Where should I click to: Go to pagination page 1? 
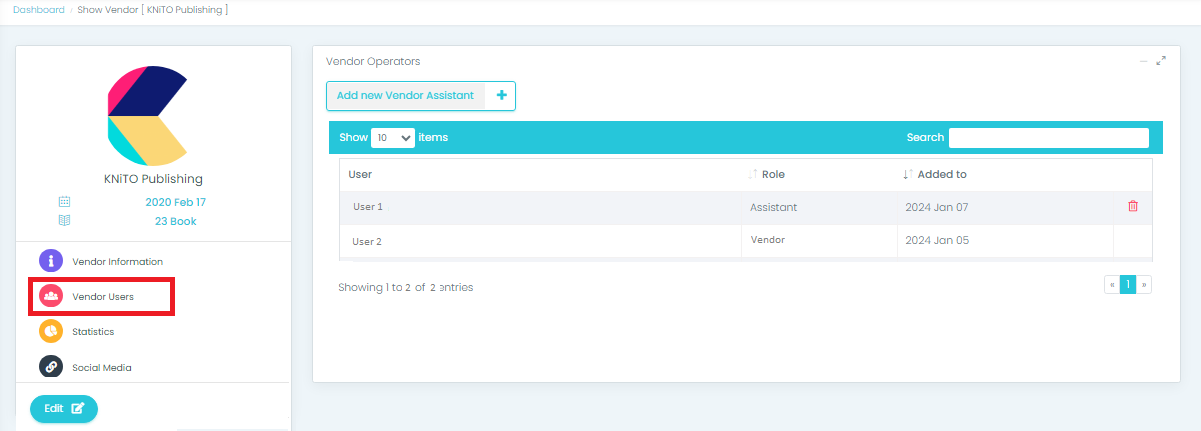[1128, 285]
